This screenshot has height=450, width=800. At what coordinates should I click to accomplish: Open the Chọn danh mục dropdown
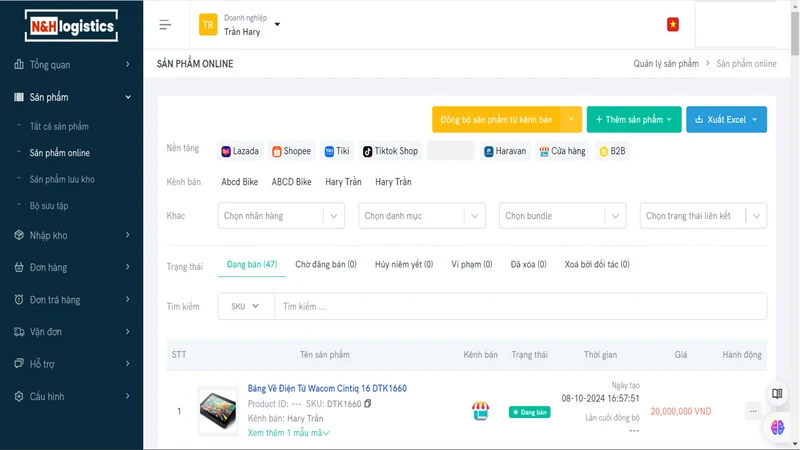(422, 216)
